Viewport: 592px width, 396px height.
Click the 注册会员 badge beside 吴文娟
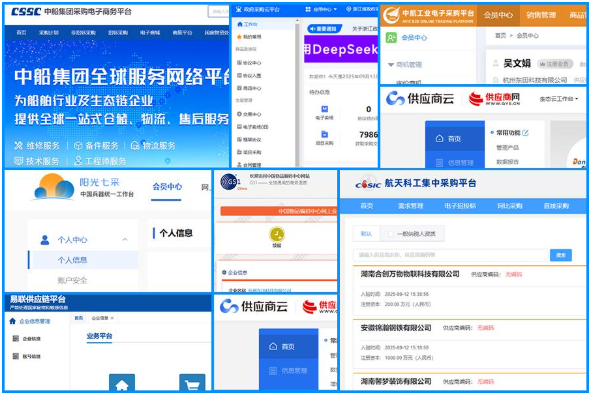[x=555, y=64]
